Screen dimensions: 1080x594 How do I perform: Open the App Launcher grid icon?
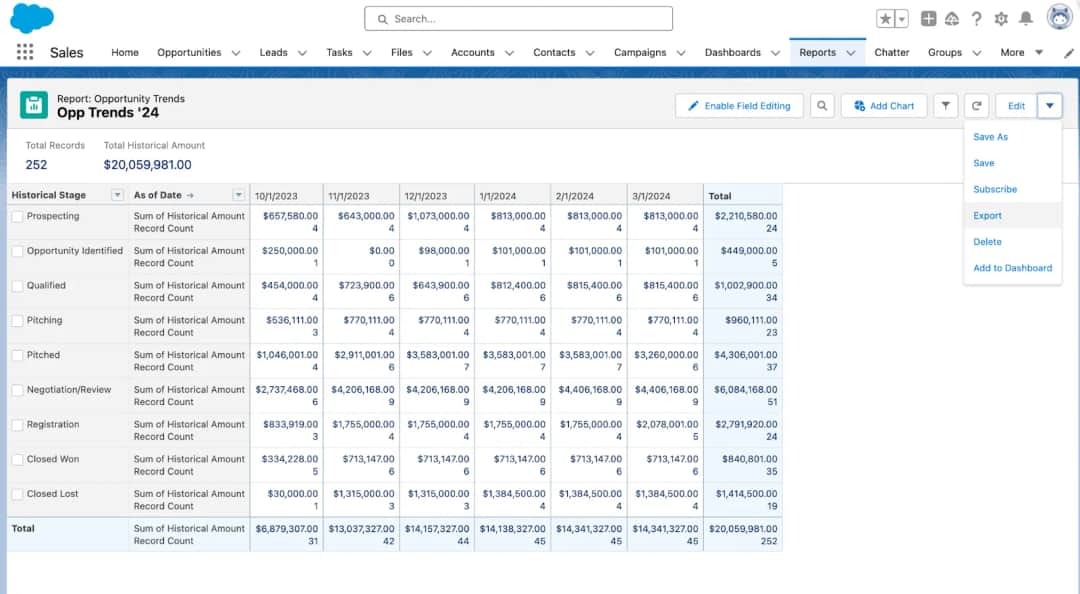pos(25,52)
